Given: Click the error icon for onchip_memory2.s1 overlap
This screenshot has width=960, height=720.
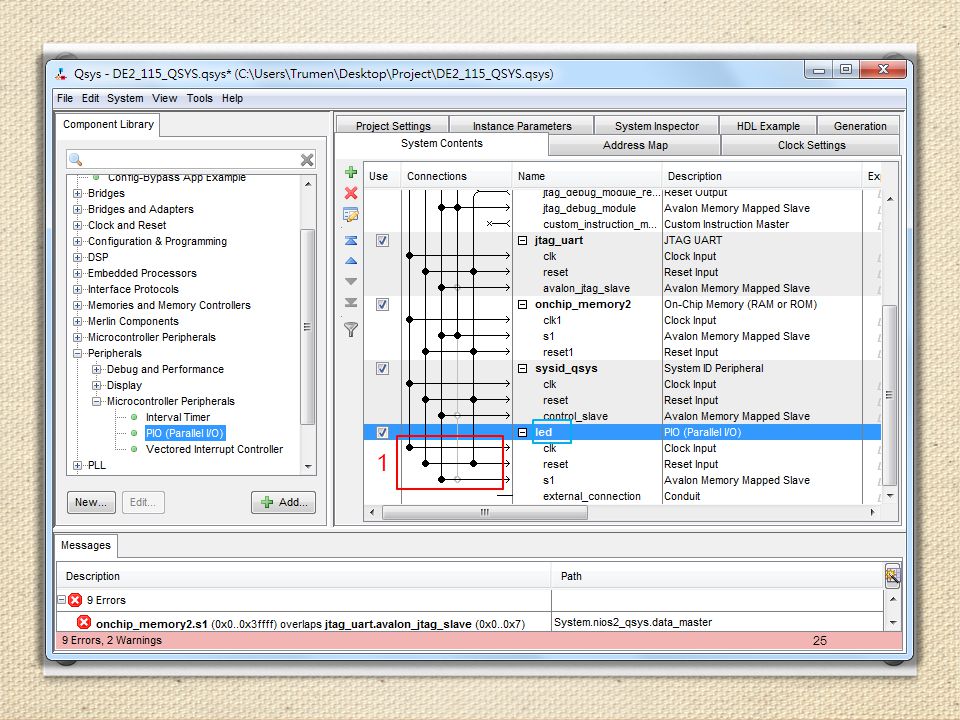Looking at the screenshot, I should click(x=84, y=623).
